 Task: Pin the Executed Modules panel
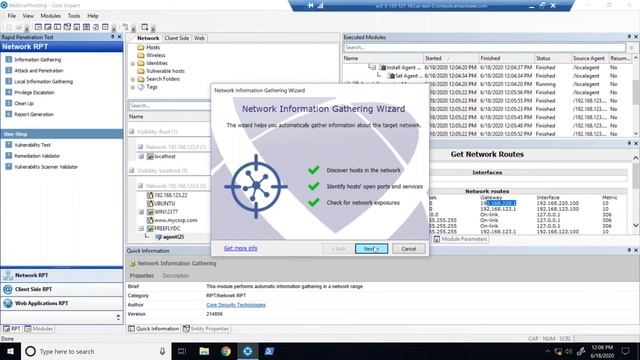pyautogui.click(x=629, y=37)
